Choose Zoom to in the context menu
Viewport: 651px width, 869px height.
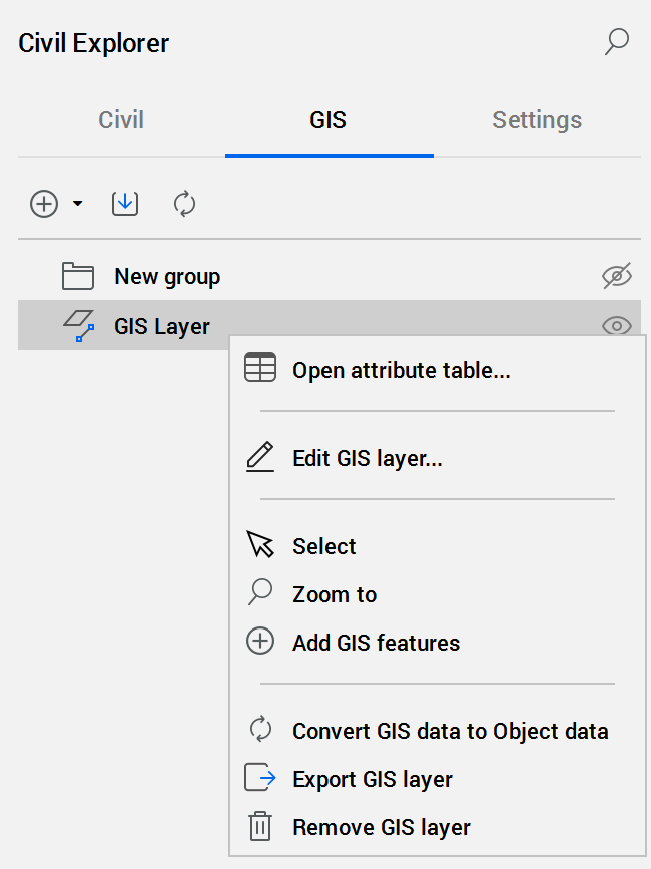pyautogui.click(x=334, y=594)
